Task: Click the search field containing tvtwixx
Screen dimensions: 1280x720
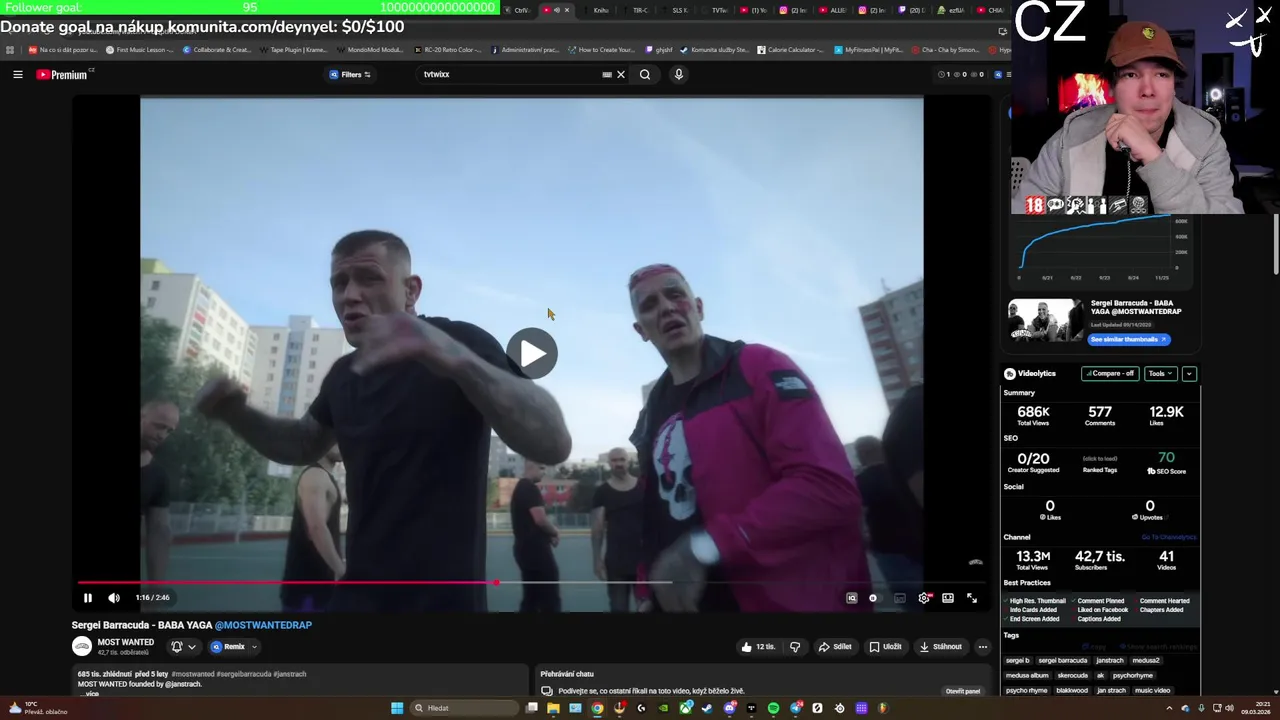Action: click(510, 74)
